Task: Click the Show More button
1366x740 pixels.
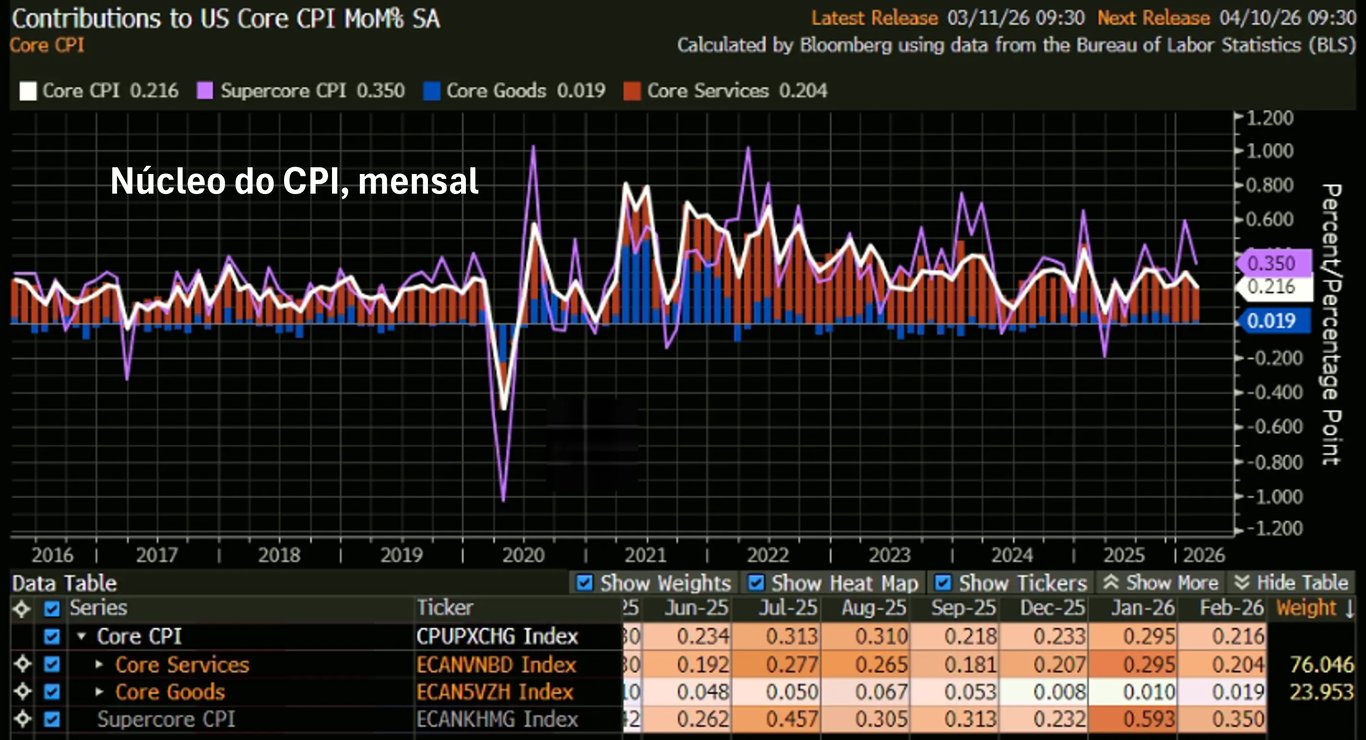Action: (1160, 583)
